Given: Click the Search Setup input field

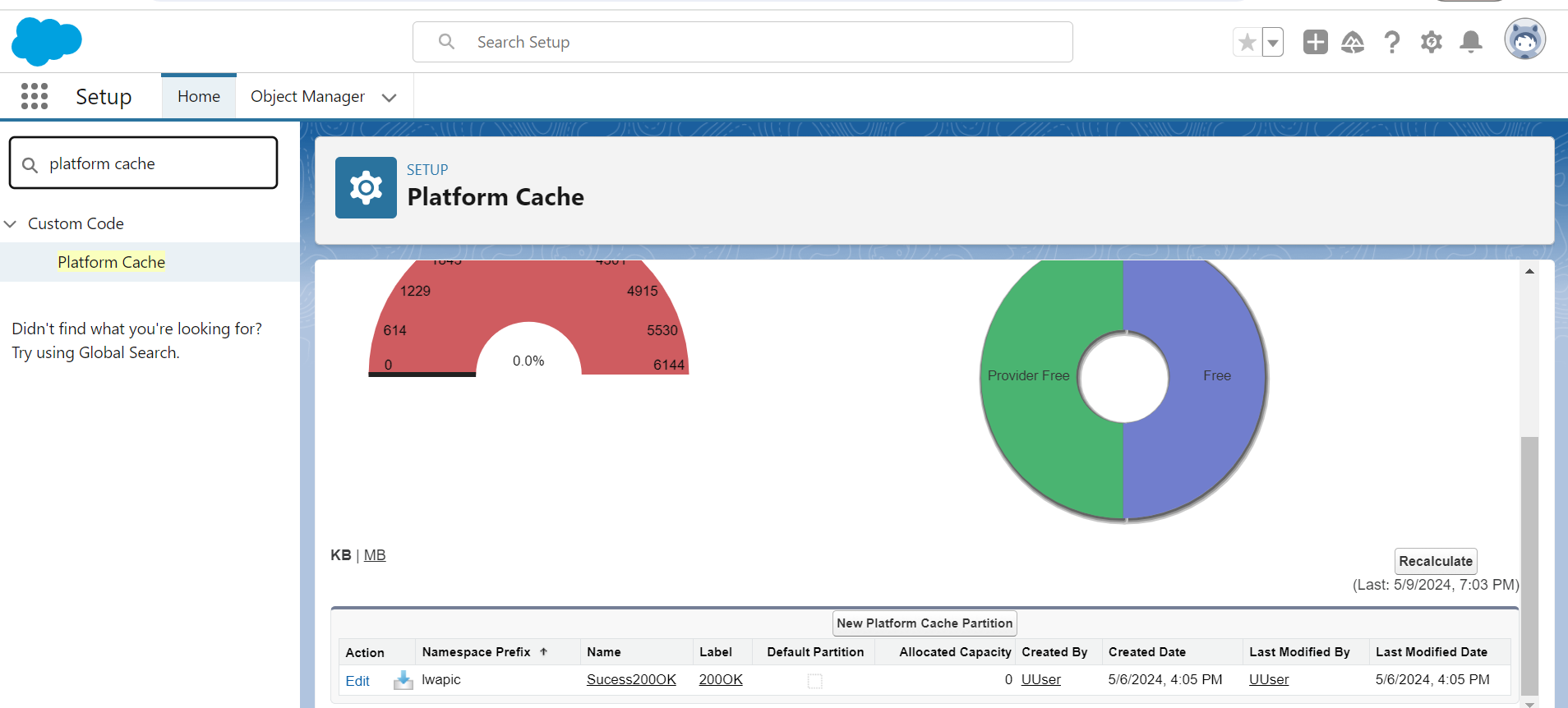Looking at the screenshot, I should click(x=742, y=42).
